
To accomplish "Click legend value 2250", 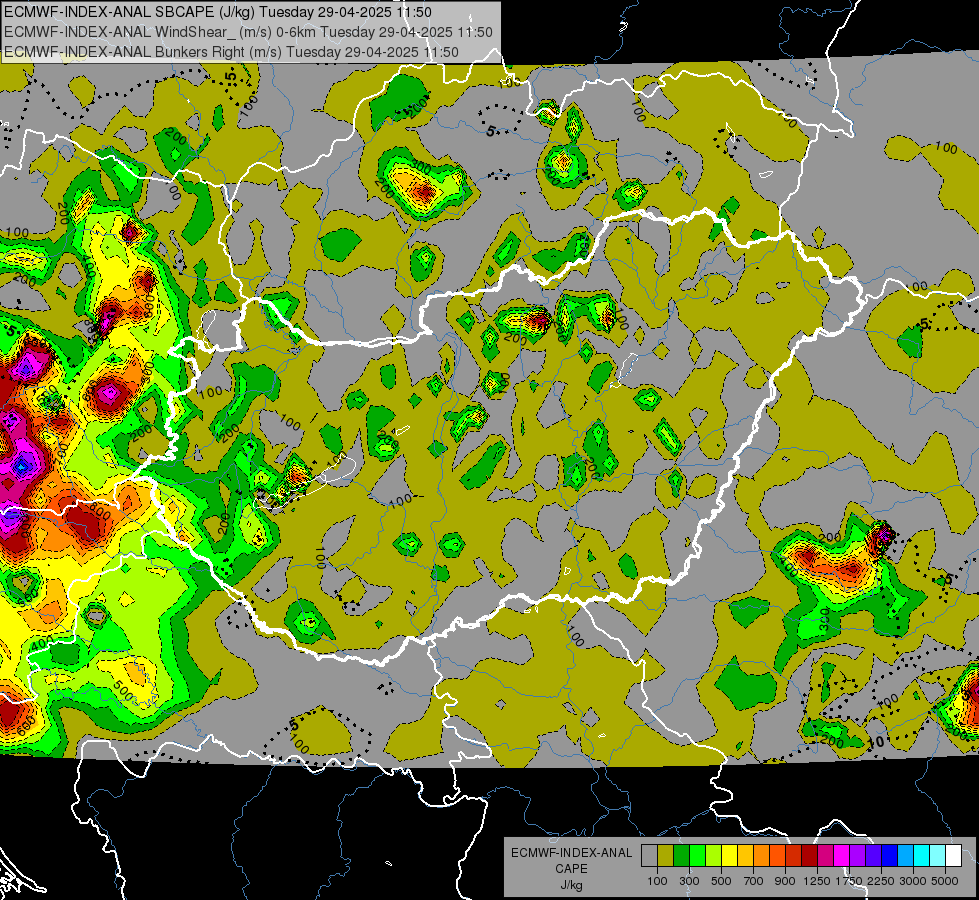I will (x=881, y=881).
